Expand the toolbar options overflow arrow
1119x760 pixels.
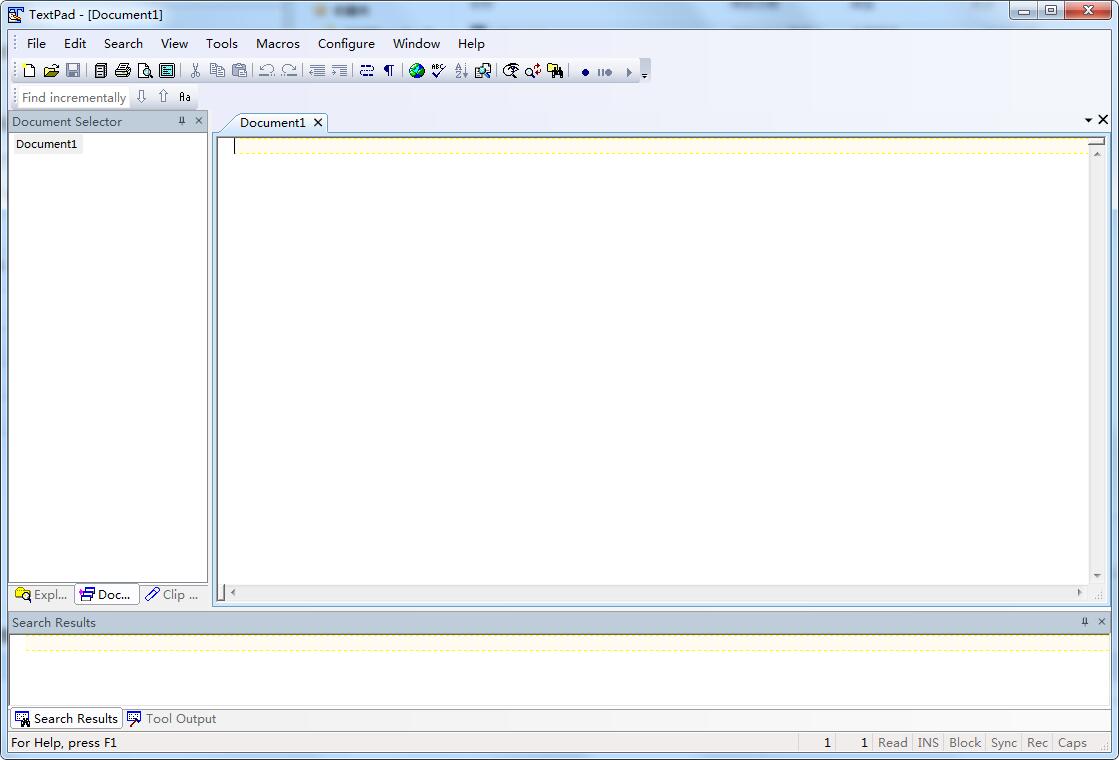pos(644,74)
